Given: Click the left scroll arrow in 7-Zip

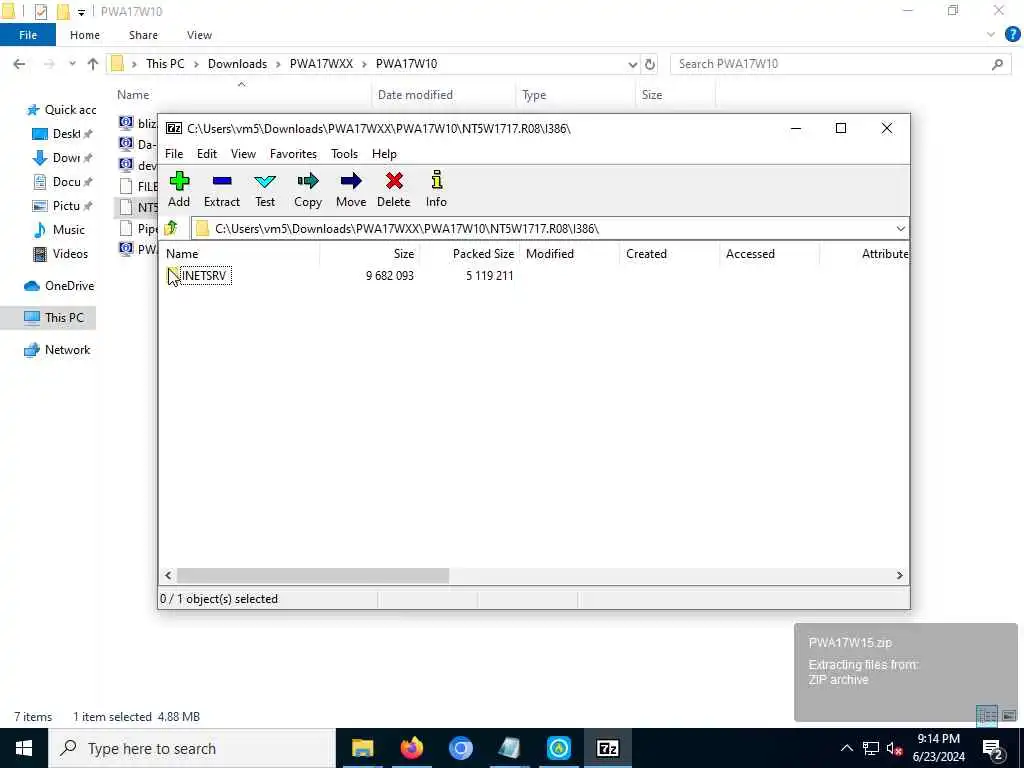Looking at the screenshot, I should click(168, 575).
